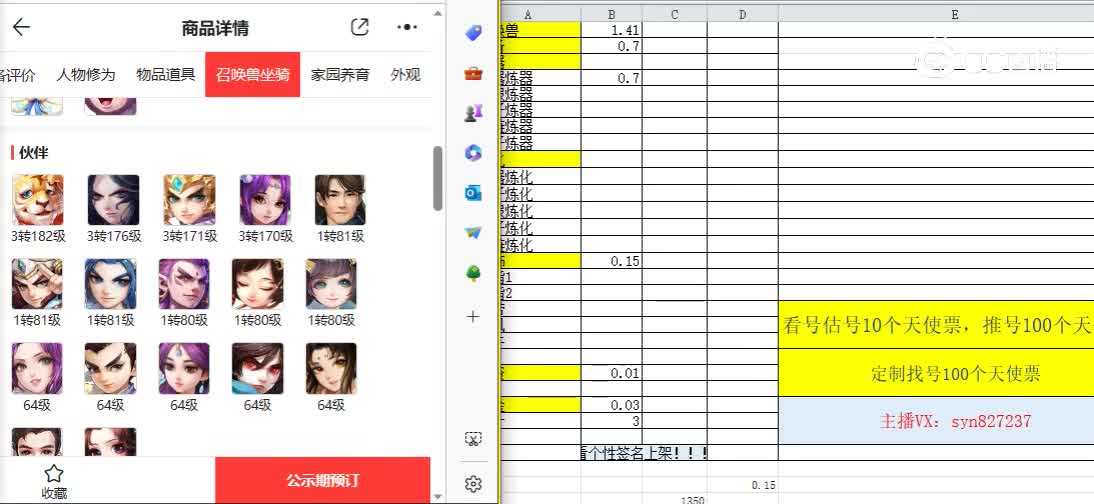Select the cell containing 0.03

pyautogui.click(x=611, y=405)
